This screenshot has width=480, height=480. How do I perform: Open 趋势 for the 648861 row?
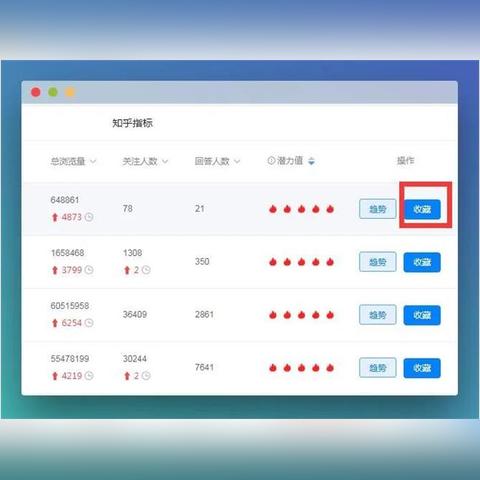pos(378,209)
